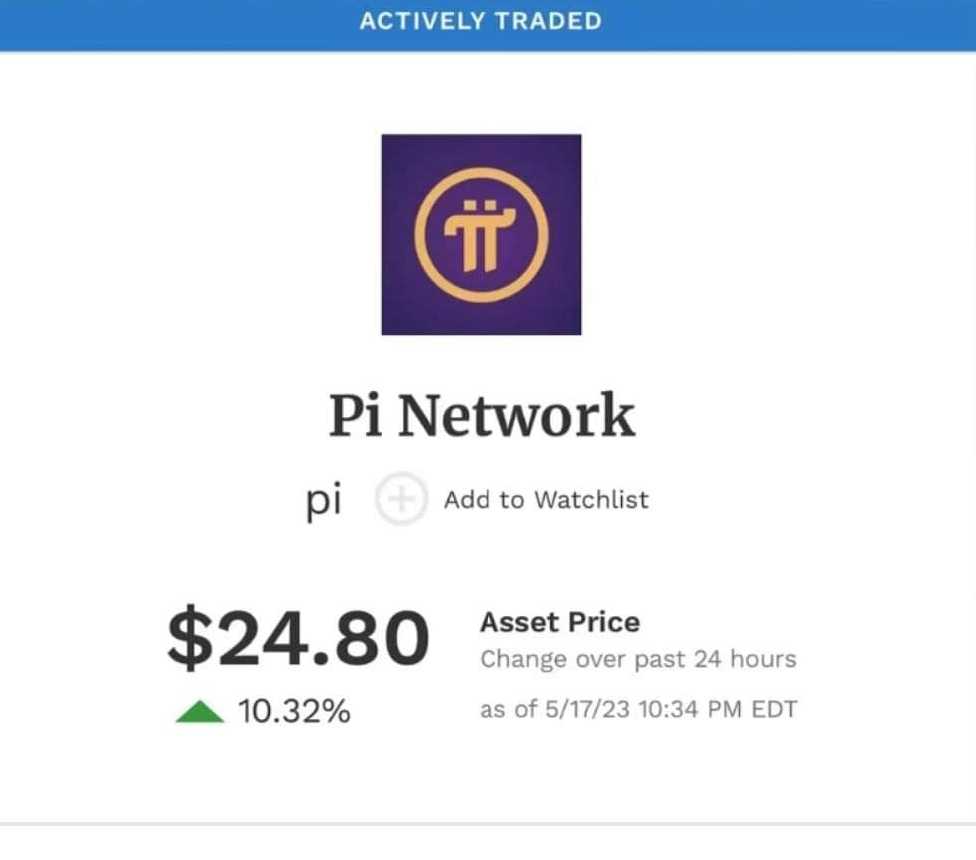This screenshot has width=976, height=860.
Task: Click the orange pi symbol in the logo
Action: [481, 236]
